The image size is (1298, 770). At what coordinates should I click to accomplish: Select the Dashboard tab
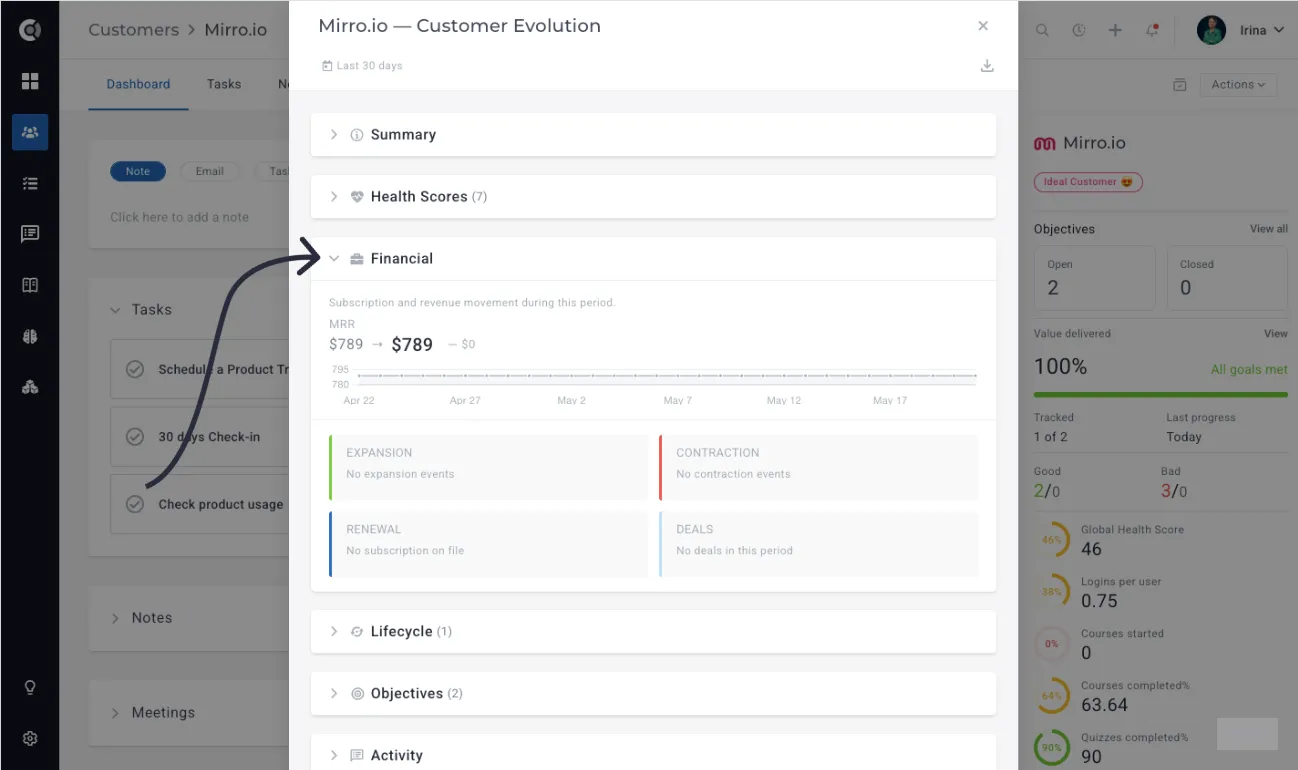138,84
